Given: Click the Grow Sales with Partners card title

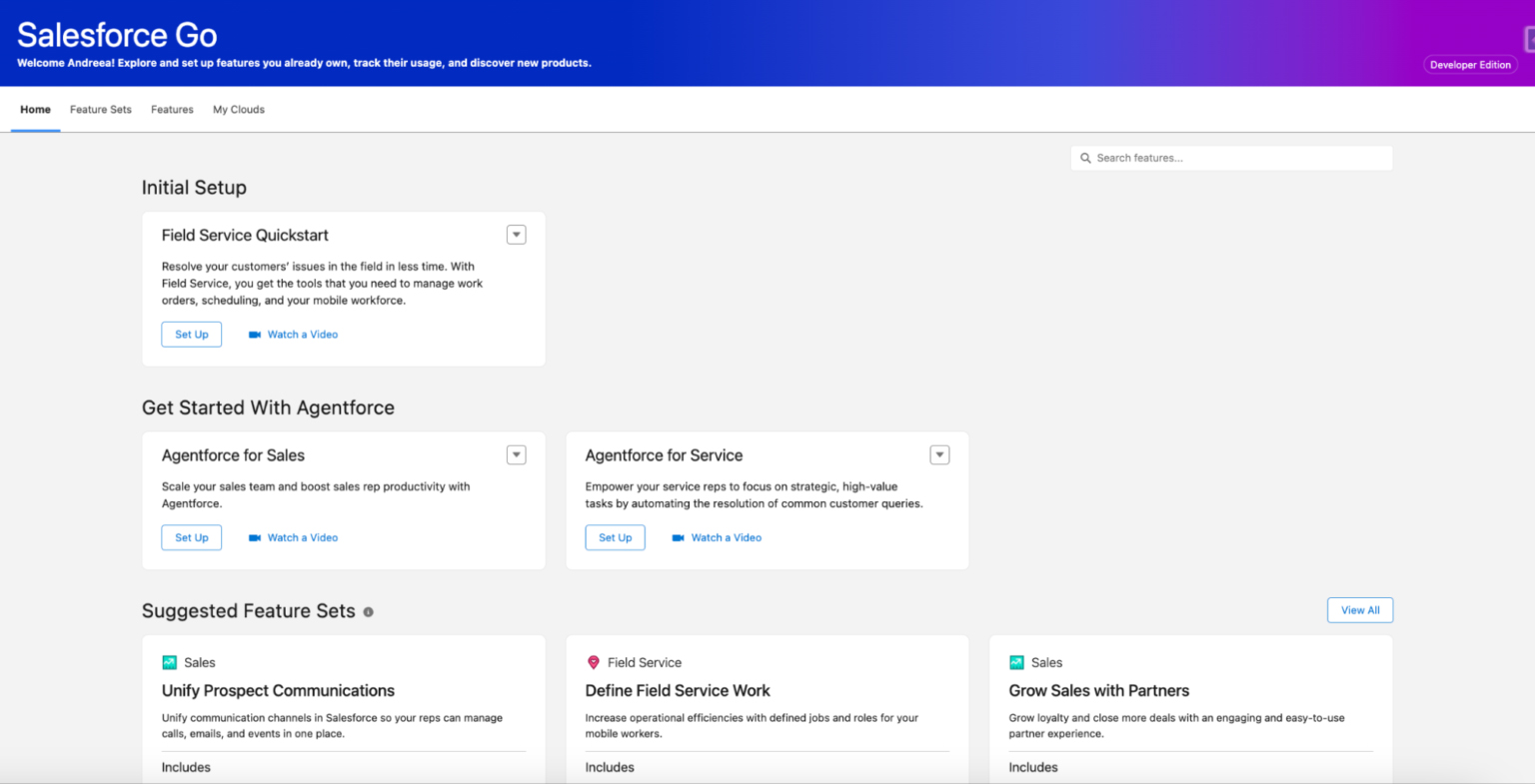Looking at the screenshot, I should pyautogui.click(x=1099, y=691).
